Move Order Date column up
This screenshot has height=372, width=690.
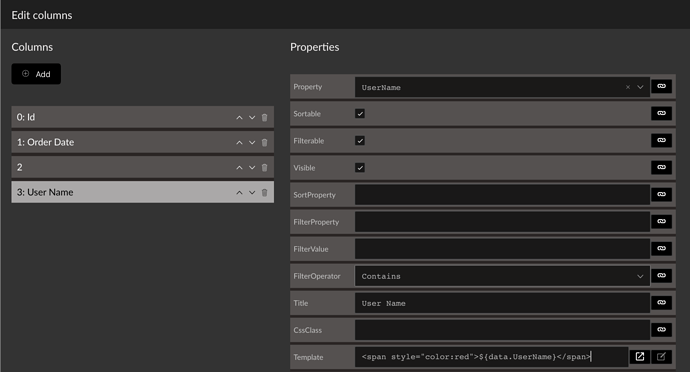click(x=239, y=143)
